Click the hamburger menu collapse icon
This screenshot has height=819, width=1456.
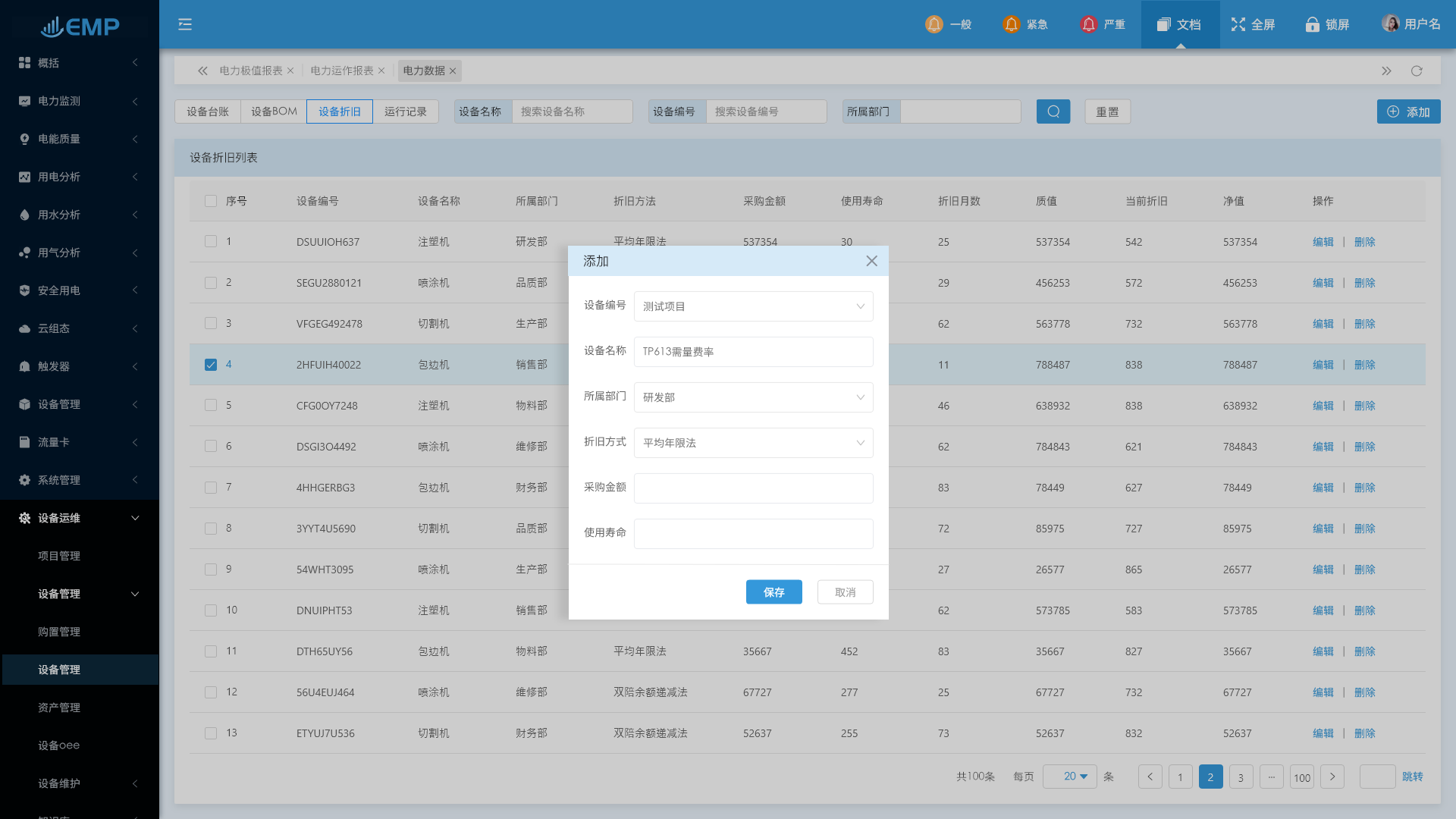185,24
